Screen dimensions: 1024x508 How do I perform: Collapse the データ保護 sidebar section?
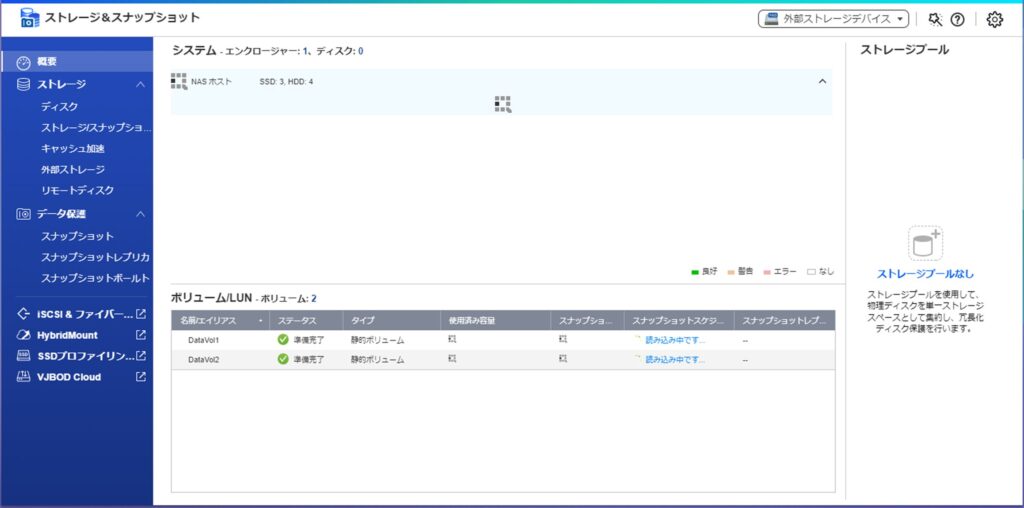pyautogui.click(x=141, y=214)
